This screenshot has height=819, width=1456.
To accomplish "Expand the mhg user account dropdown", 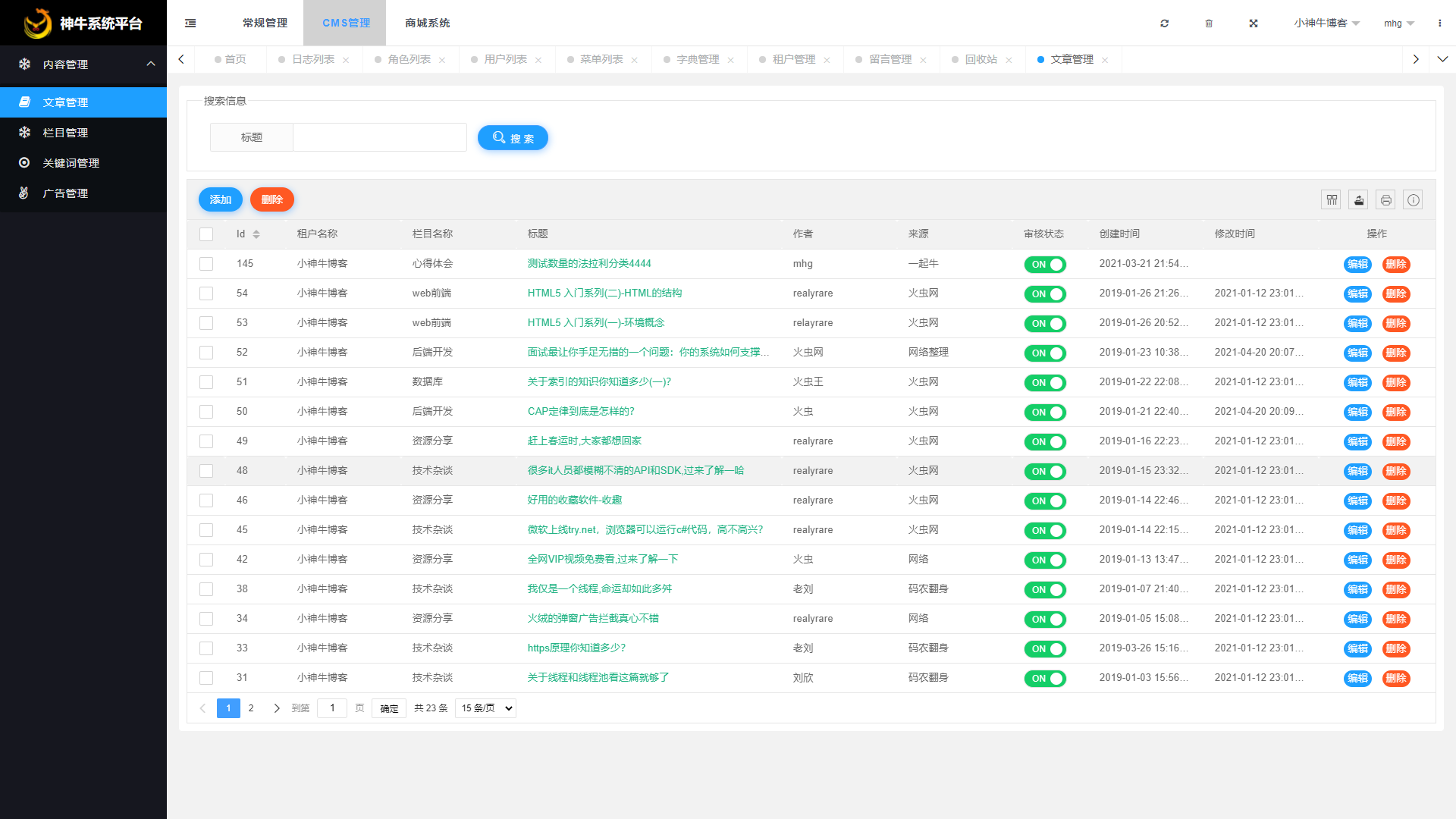I will [x=1398, y=24].
